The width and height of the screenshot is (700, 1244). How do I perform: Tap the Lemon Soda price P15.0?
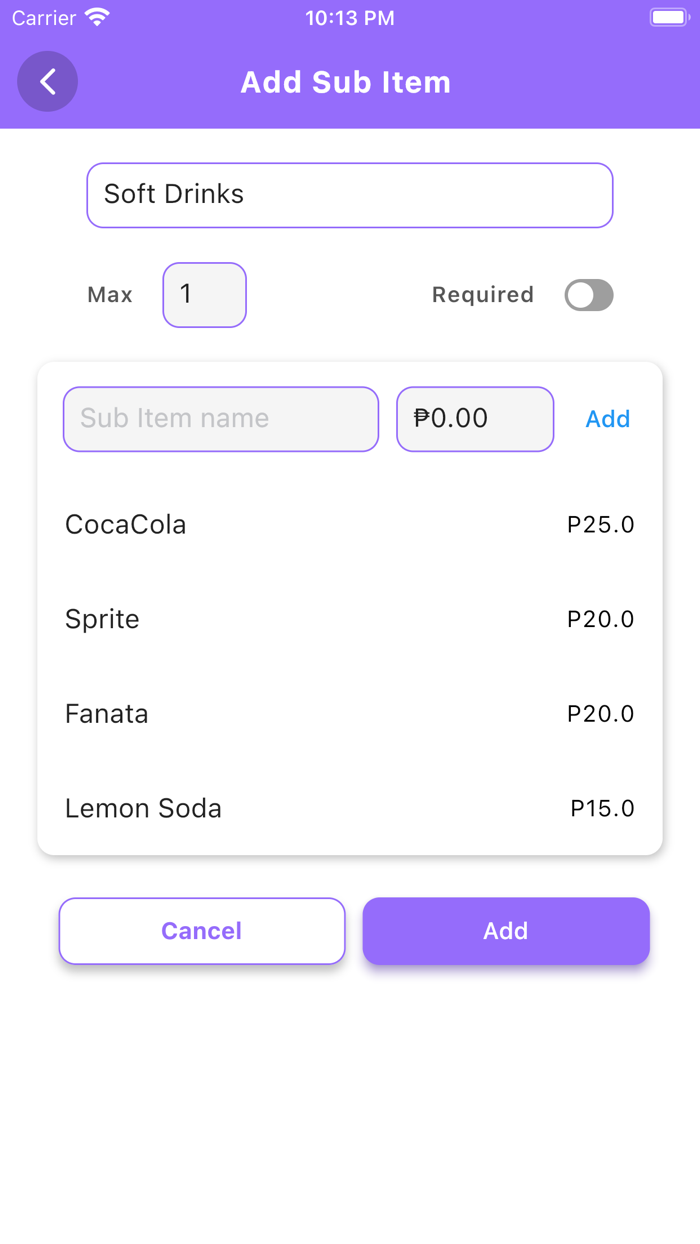coord(602,808)
